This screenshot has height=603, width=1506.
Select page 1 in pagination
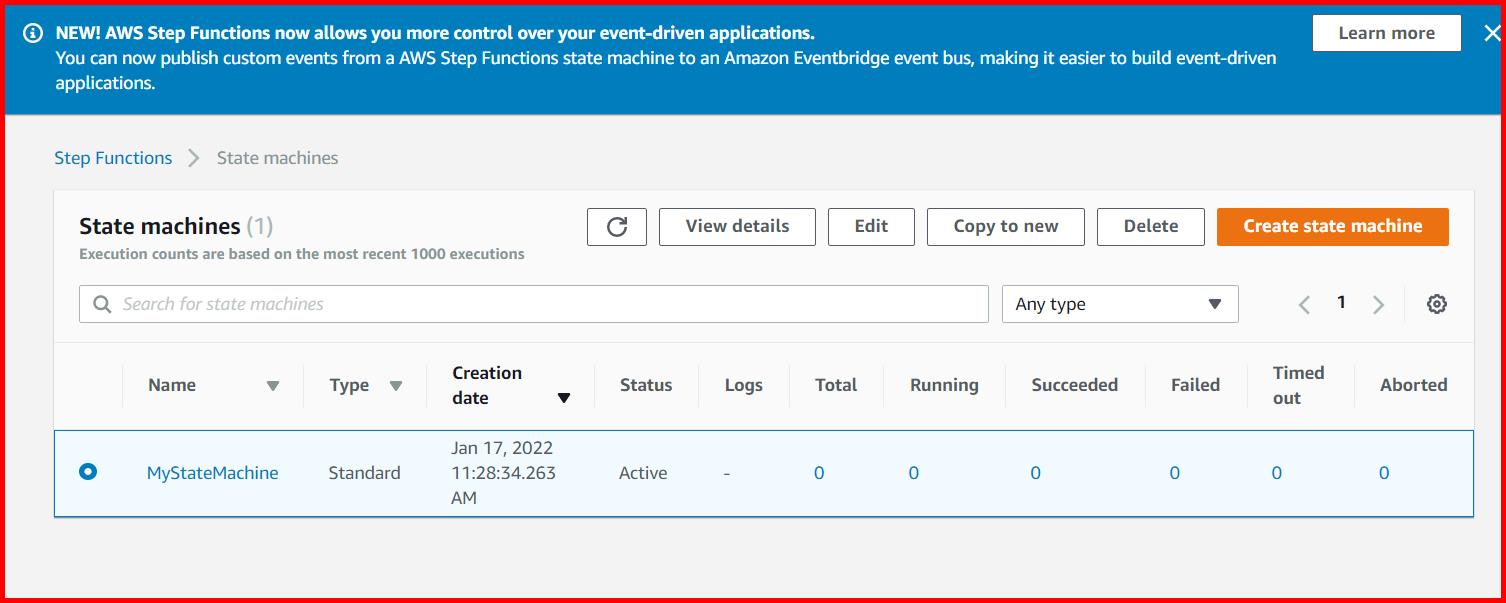[1341, 302]
